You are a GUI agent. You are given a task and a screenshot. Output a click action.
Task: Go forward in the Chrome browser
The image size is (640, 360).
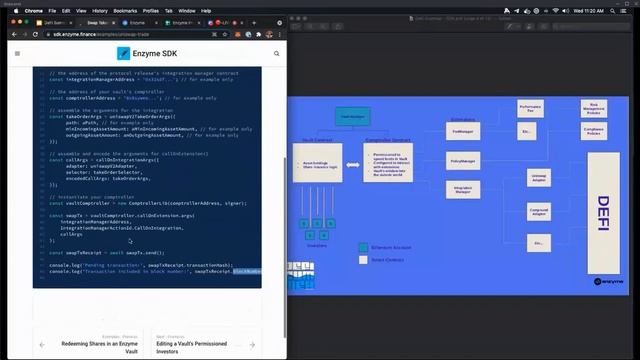point(25,34)
